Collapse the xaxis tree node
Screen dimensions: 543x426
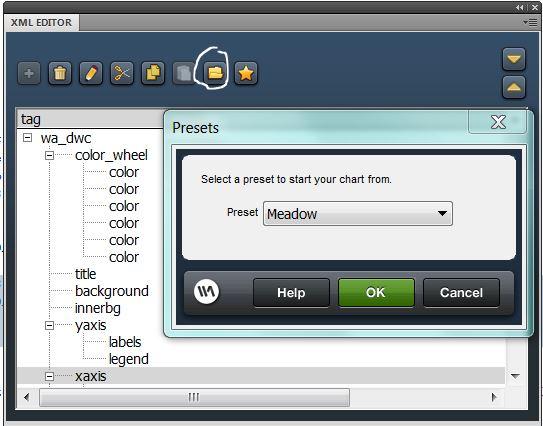tap(50, 376)
